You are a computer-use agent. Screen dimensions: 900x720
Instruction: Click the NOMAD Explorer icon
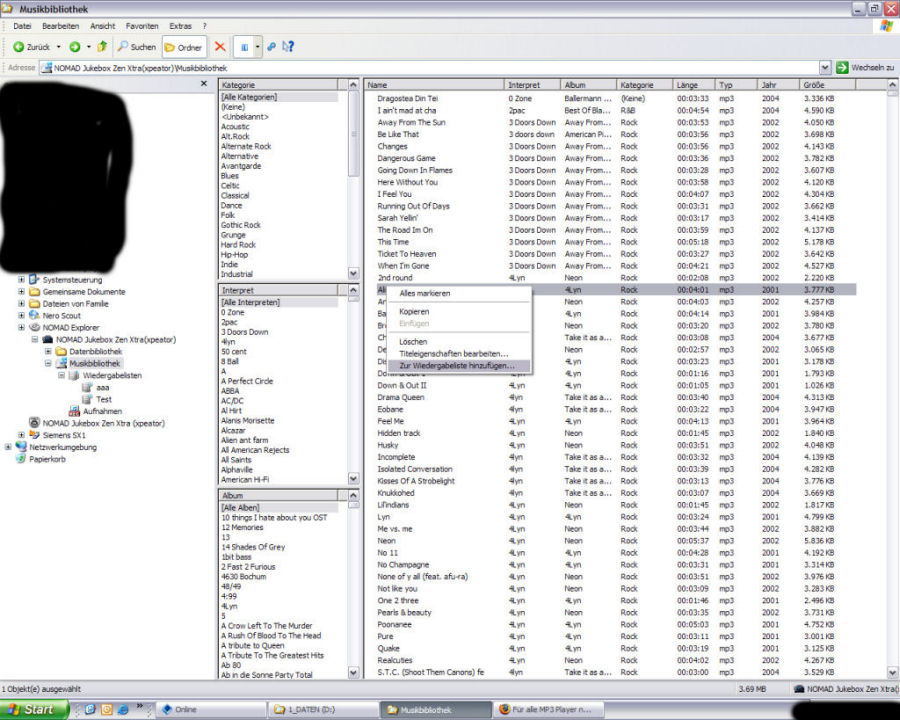34,327
